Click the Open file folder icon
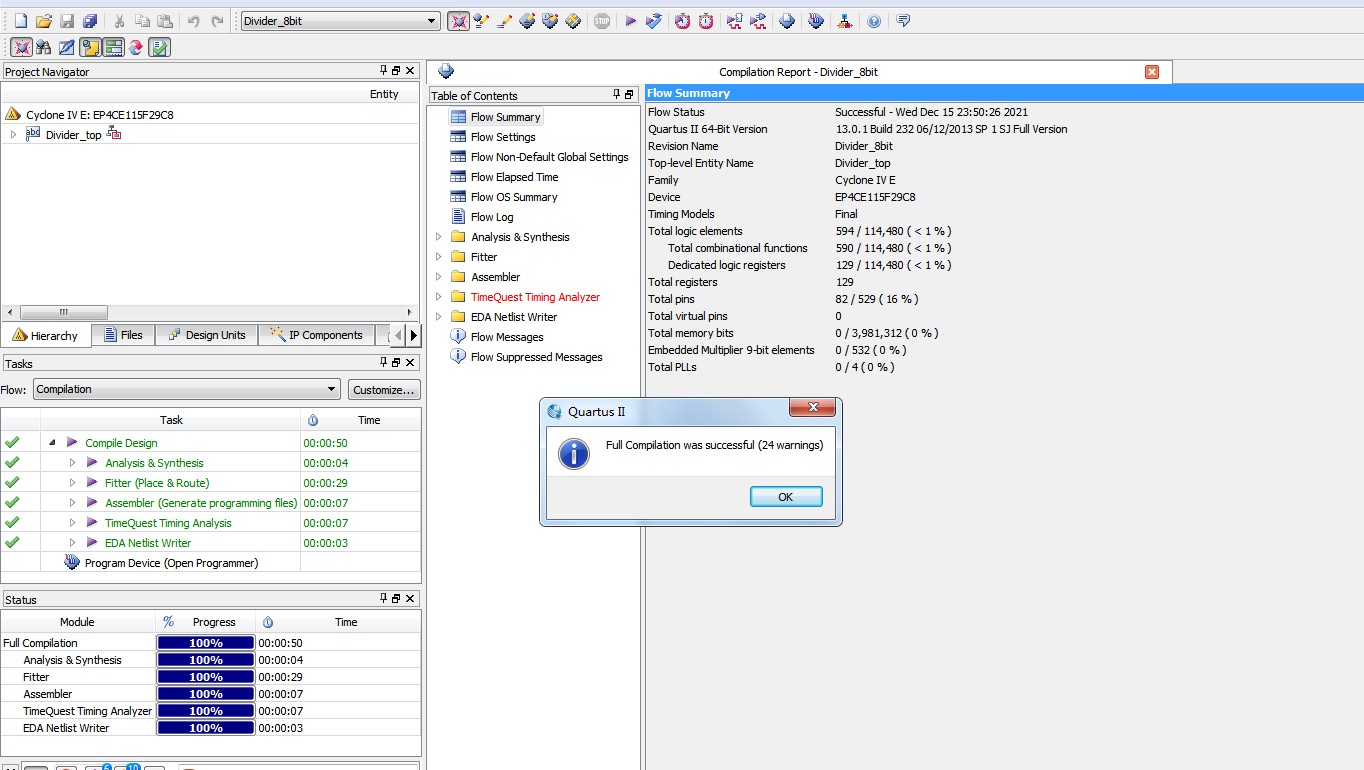The width and height of the screenshot is (1364, 770). 43,21
